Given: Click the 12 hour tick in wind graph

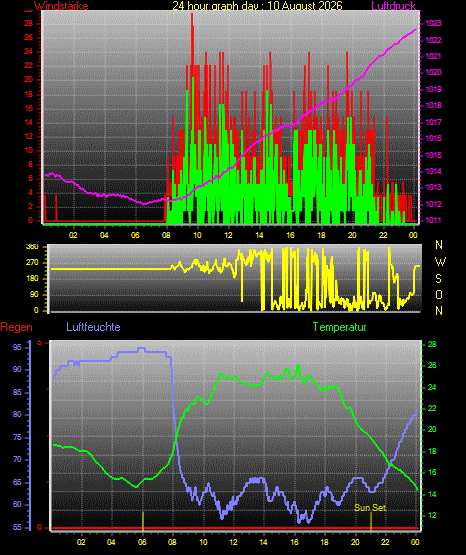Looking at the screenshot, I should (228, 235).
